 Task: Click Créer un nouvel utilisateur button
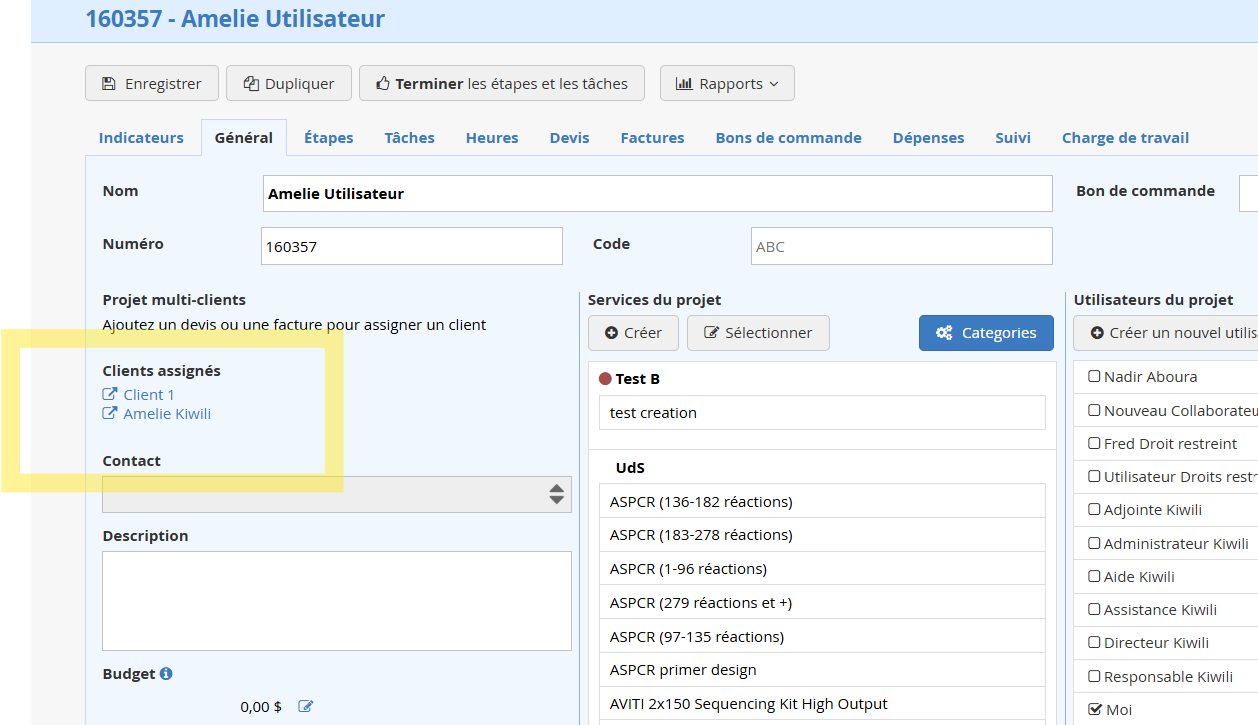[1166, 333]
